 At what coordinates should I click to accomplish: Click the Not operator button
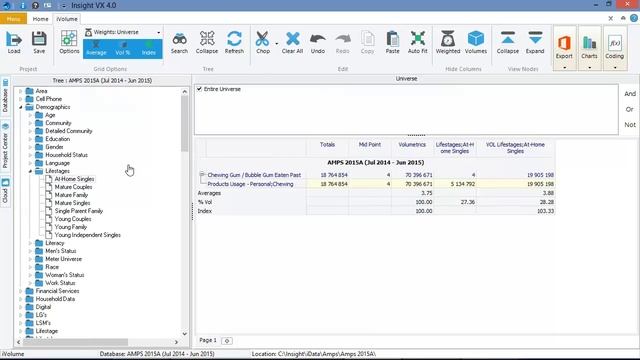click(x=630, y=125)
